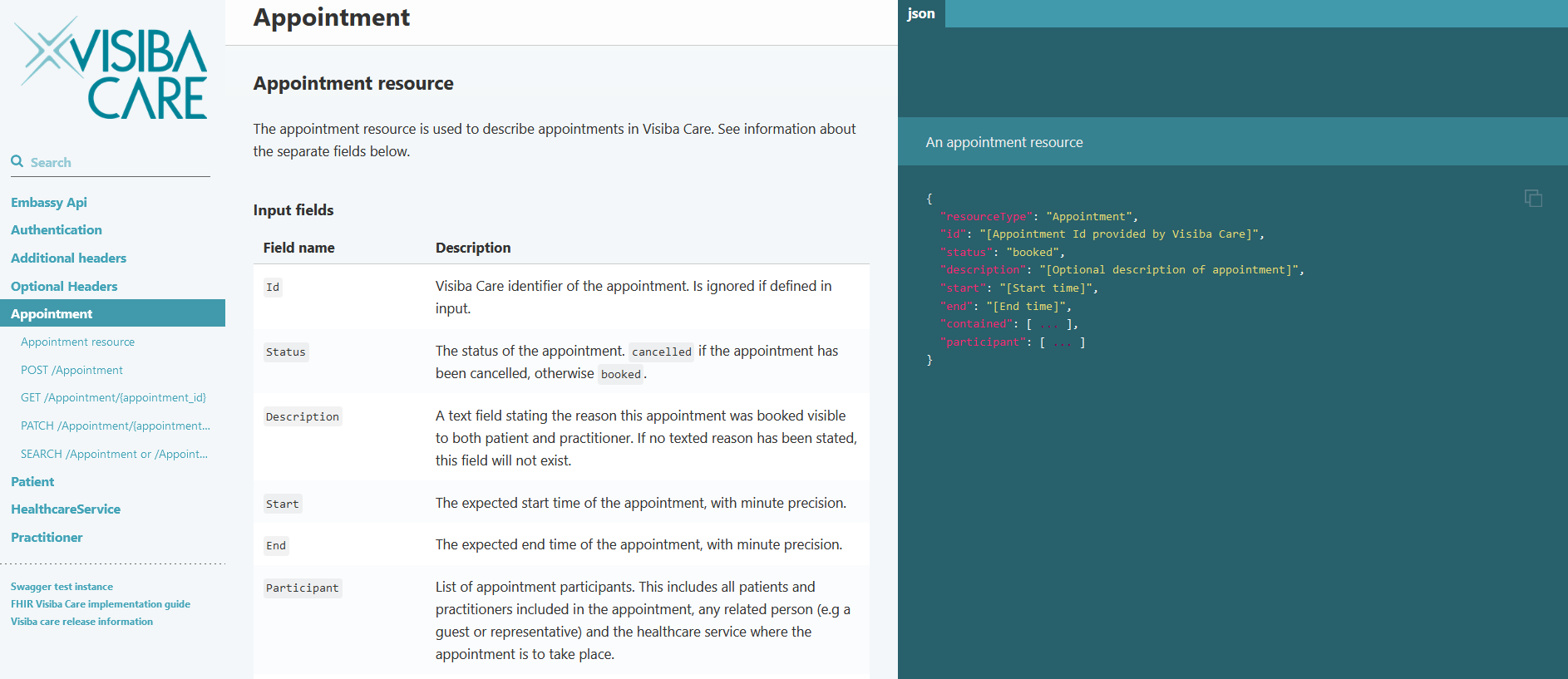Click the Field name column header
The height and width of the screenshot is (679, 1568).
299,248
